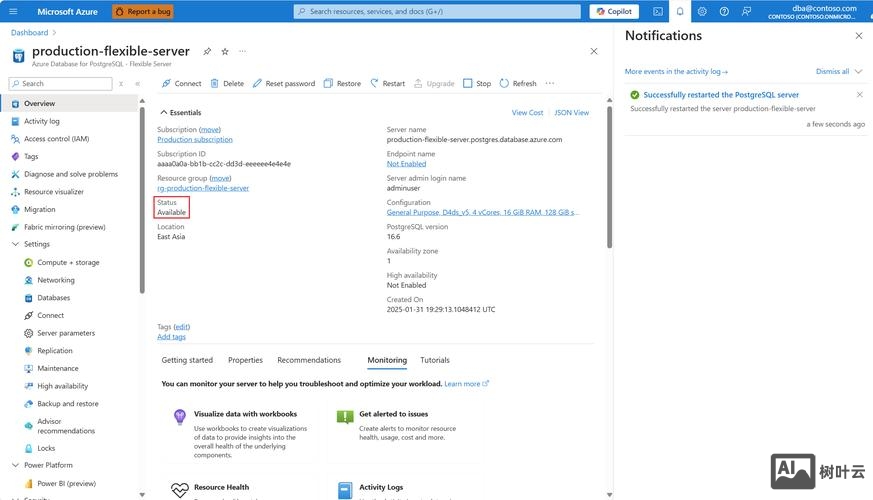Mark the resource as favorite with star
Screen dimensions: 873x500
click(225, 51)
